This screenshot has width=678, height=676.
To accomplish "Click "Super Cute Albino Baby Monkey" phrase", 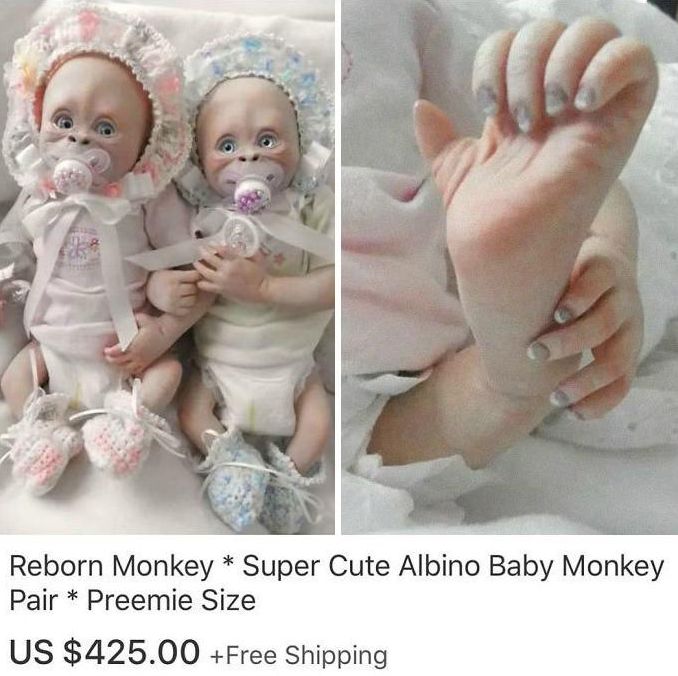I will tap(453, 566).
